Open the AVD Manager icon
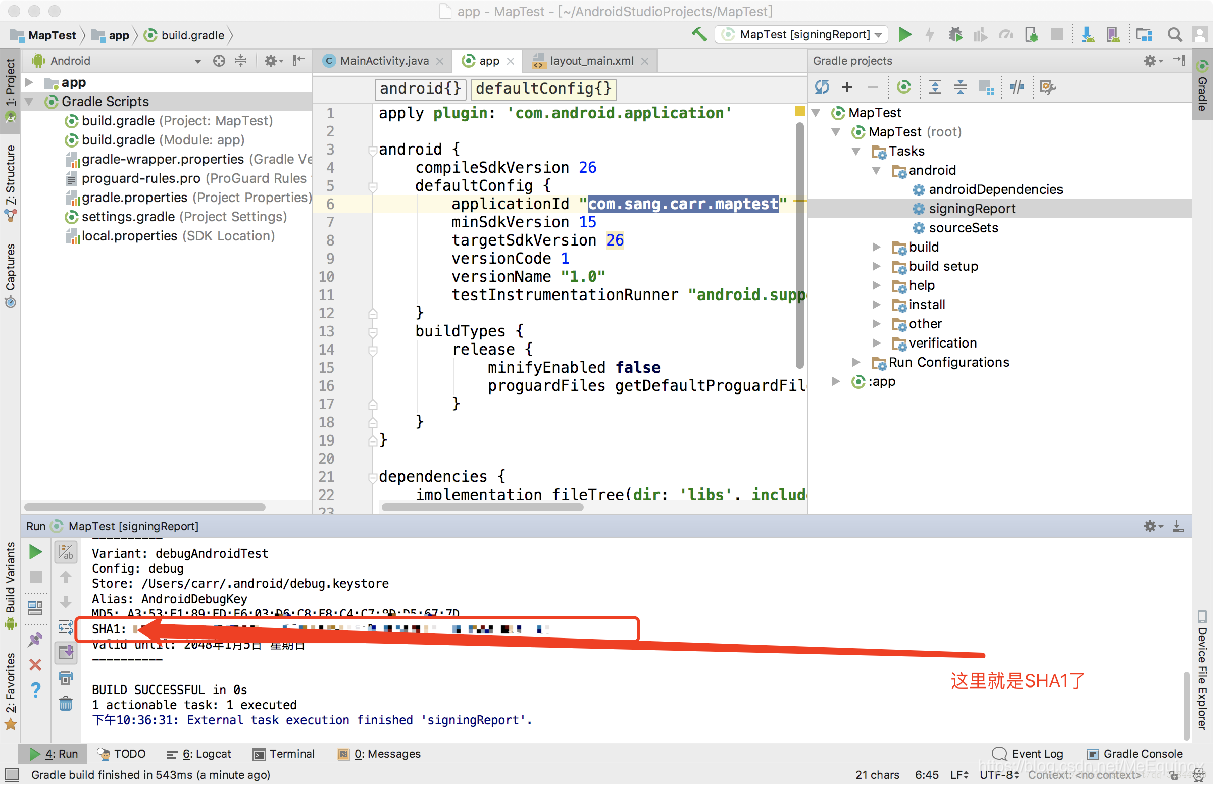1214x785 pixels. click(x=1113, y=33)
